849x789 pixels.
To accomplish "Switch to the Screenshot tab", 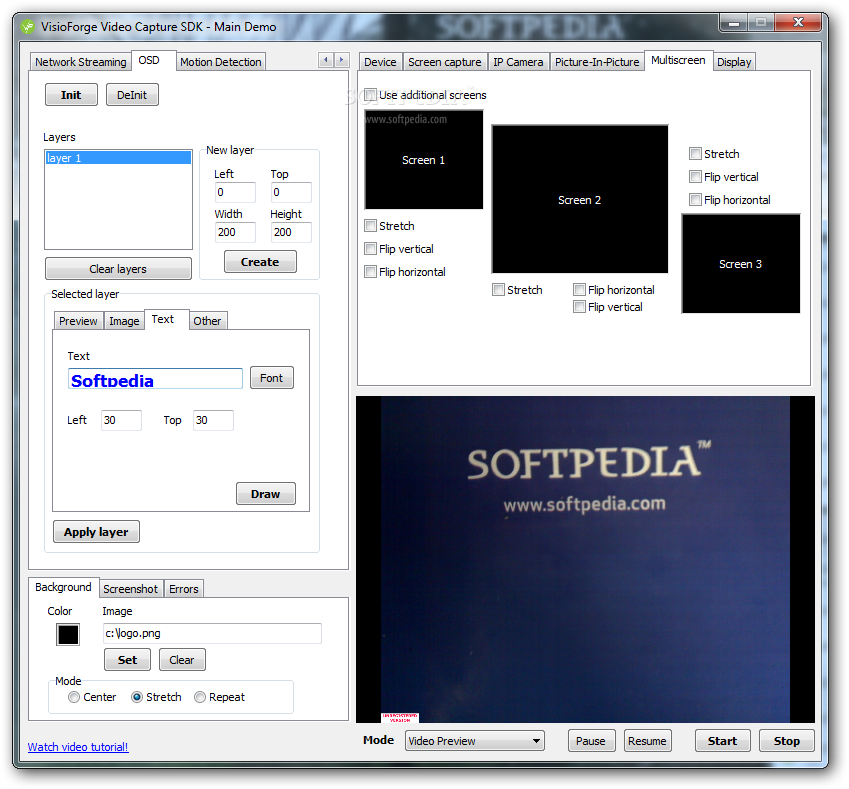I will [x=130, y=589].
